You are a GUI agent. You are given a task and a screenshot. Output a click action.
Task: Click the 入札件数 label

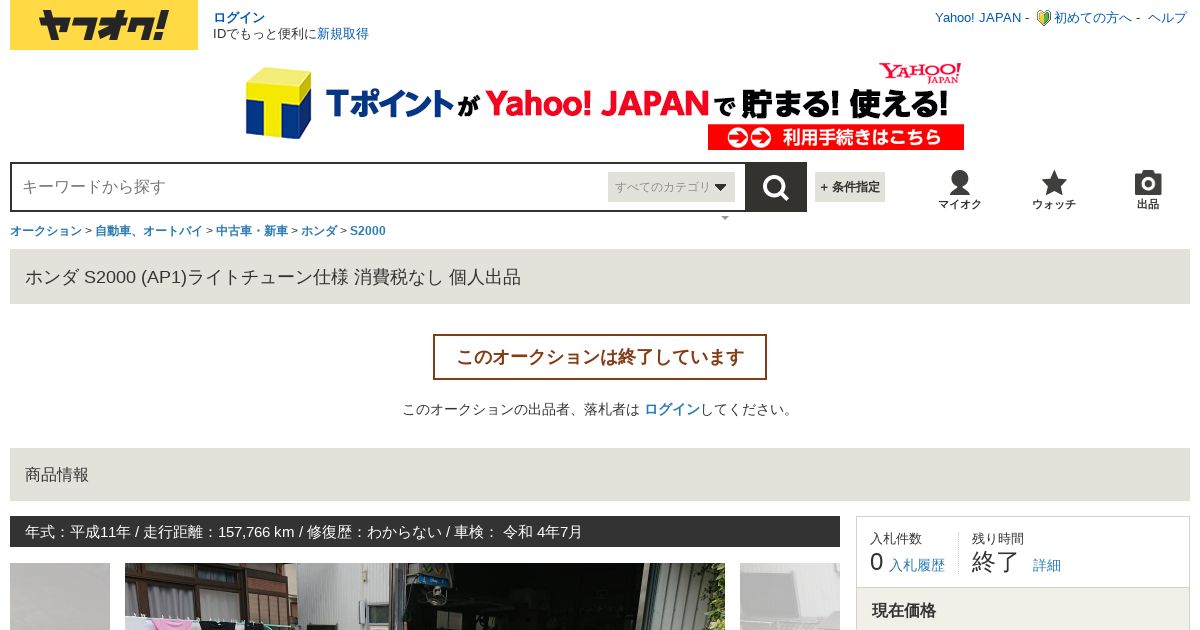coord(896,538)
